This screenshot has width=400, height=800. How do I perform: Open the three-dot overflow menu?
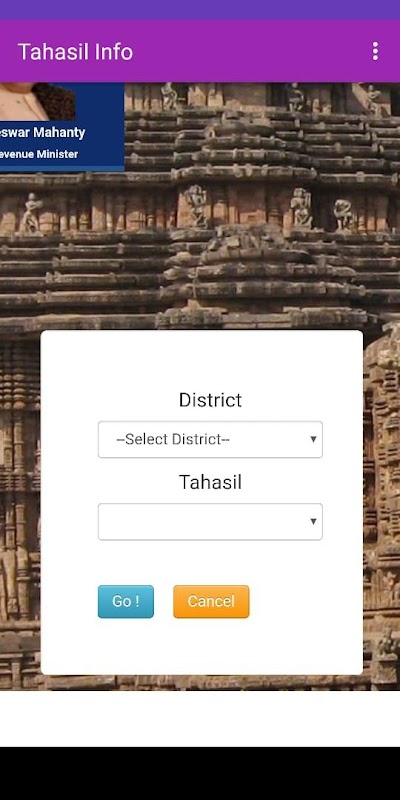click(375, 52)
